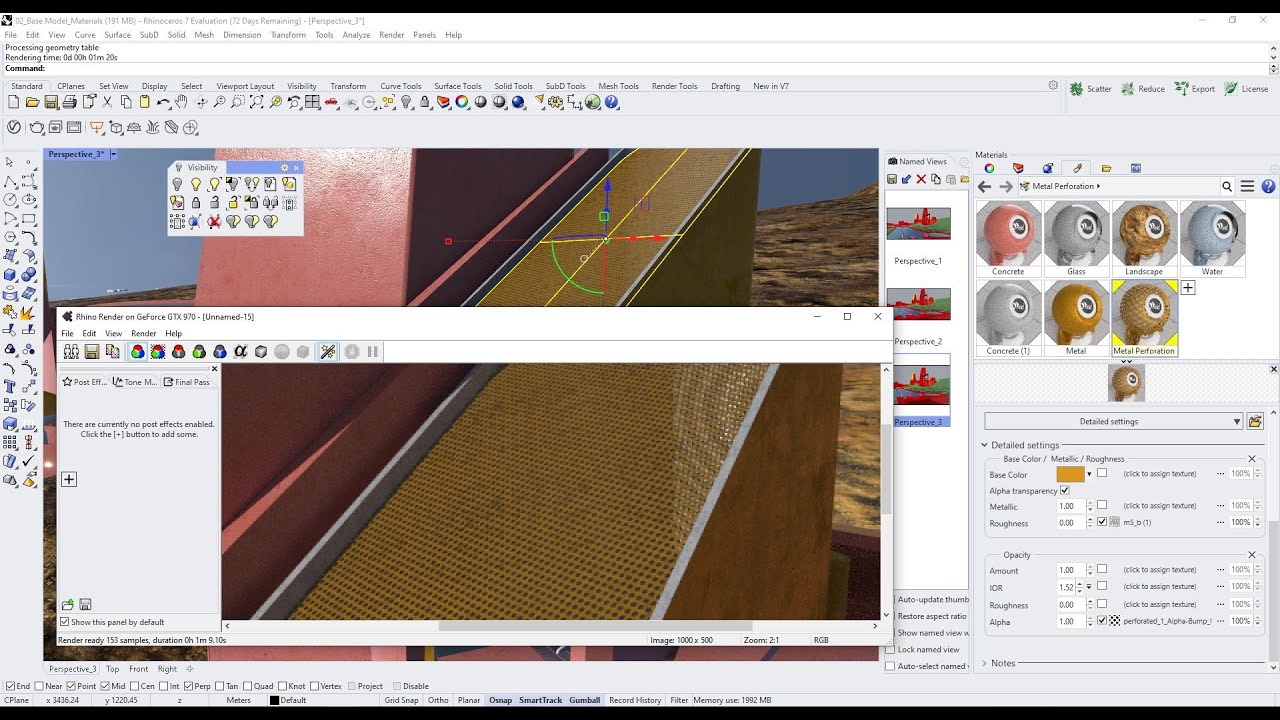Click the materials search magnifier icon
The width and height of the screenshot is (1280, 720).
(1227, 186)
